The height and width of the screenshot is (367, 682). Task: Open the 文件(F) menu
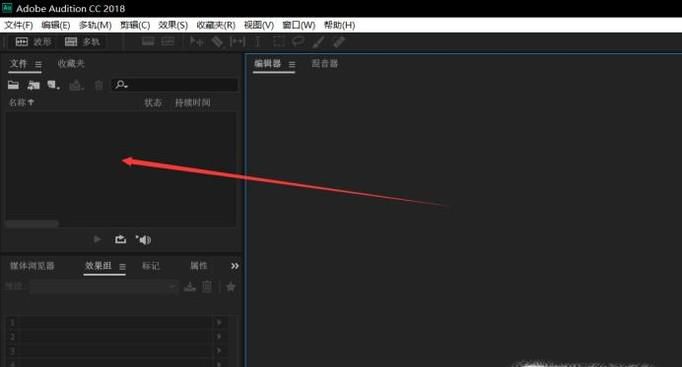click(18, 25)
